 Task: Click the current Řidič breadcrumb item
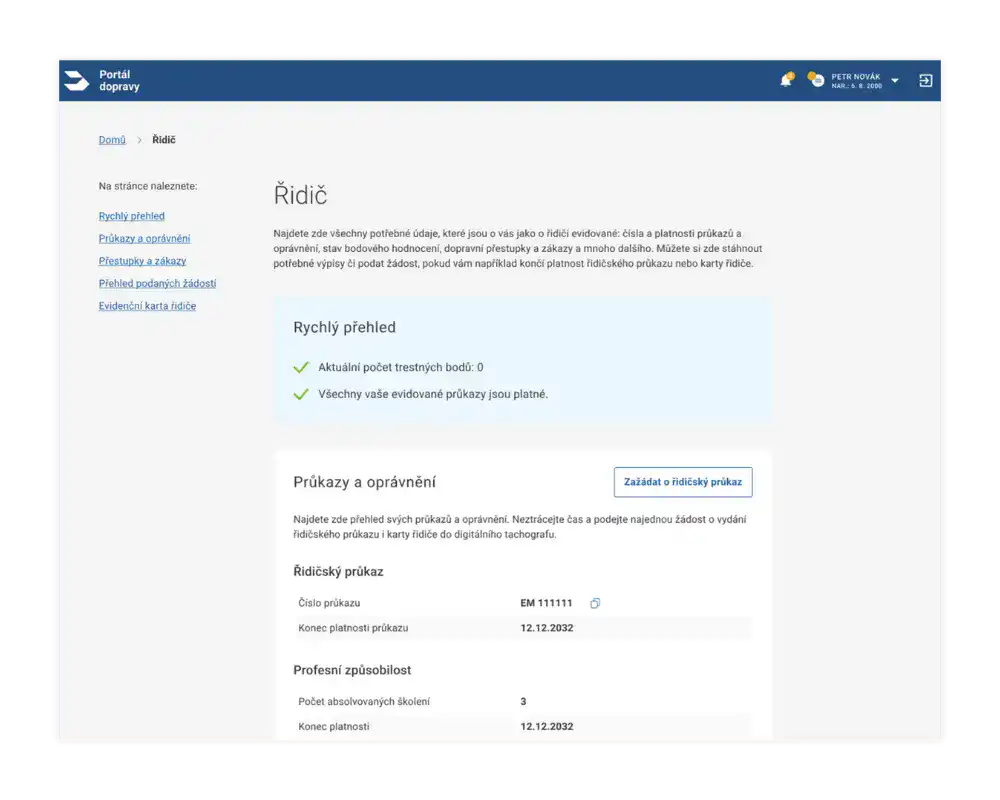pos(164,140)
